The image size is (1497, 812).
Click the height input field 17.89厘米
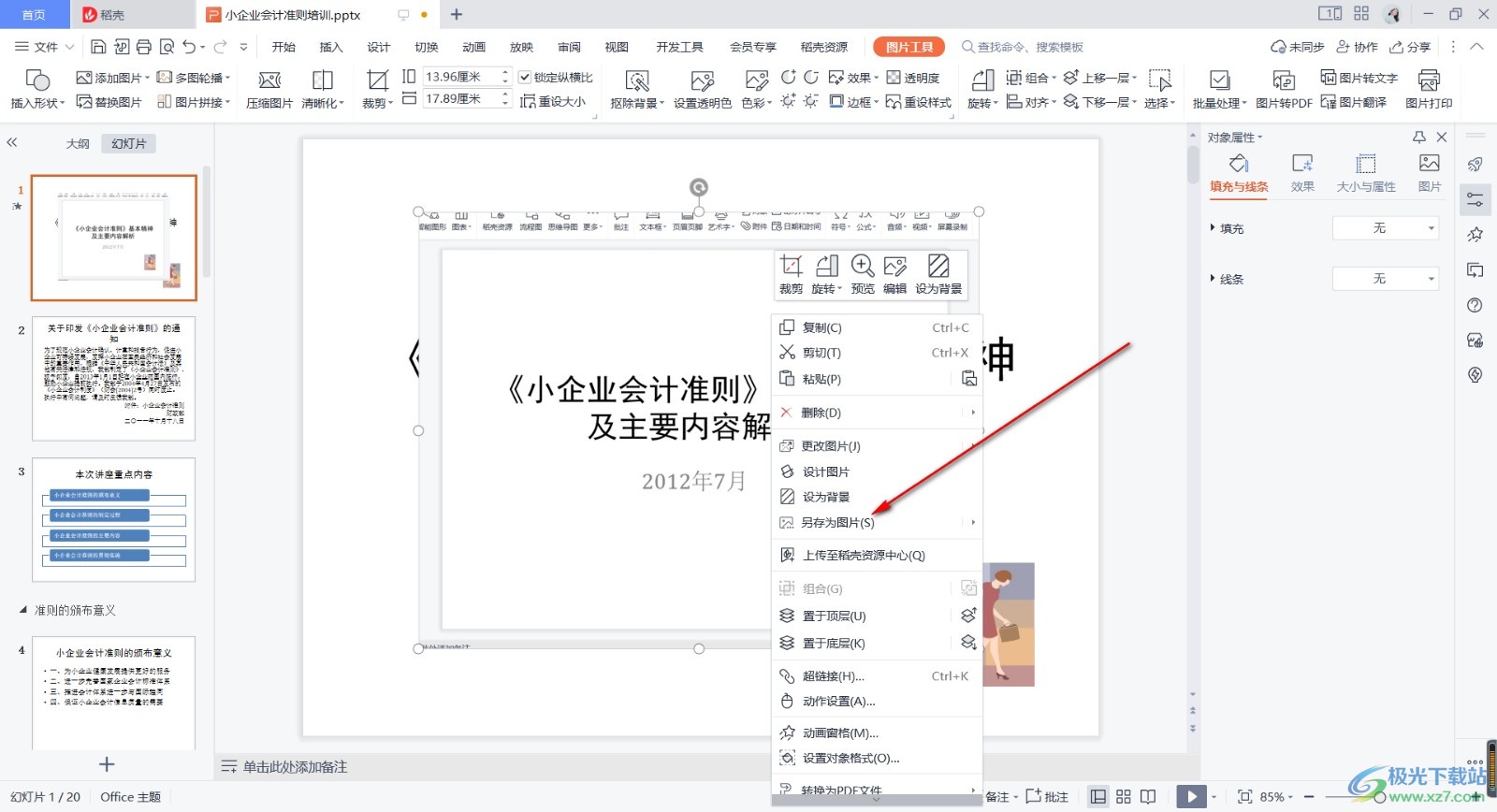click(x=460, y=98)
